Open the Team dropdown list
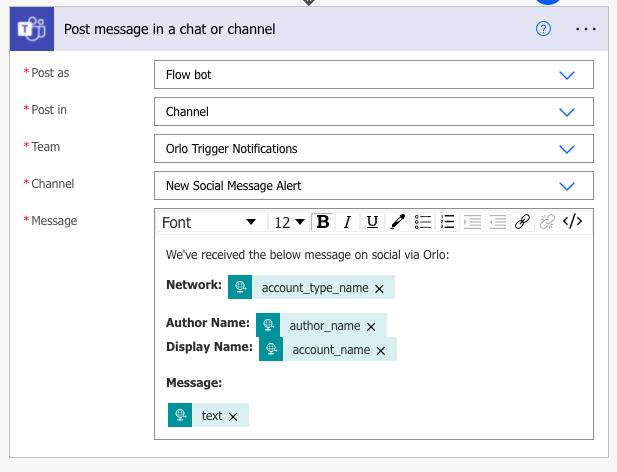The width and height of the screenshot is (617, 472). click(x=567, y=149)
